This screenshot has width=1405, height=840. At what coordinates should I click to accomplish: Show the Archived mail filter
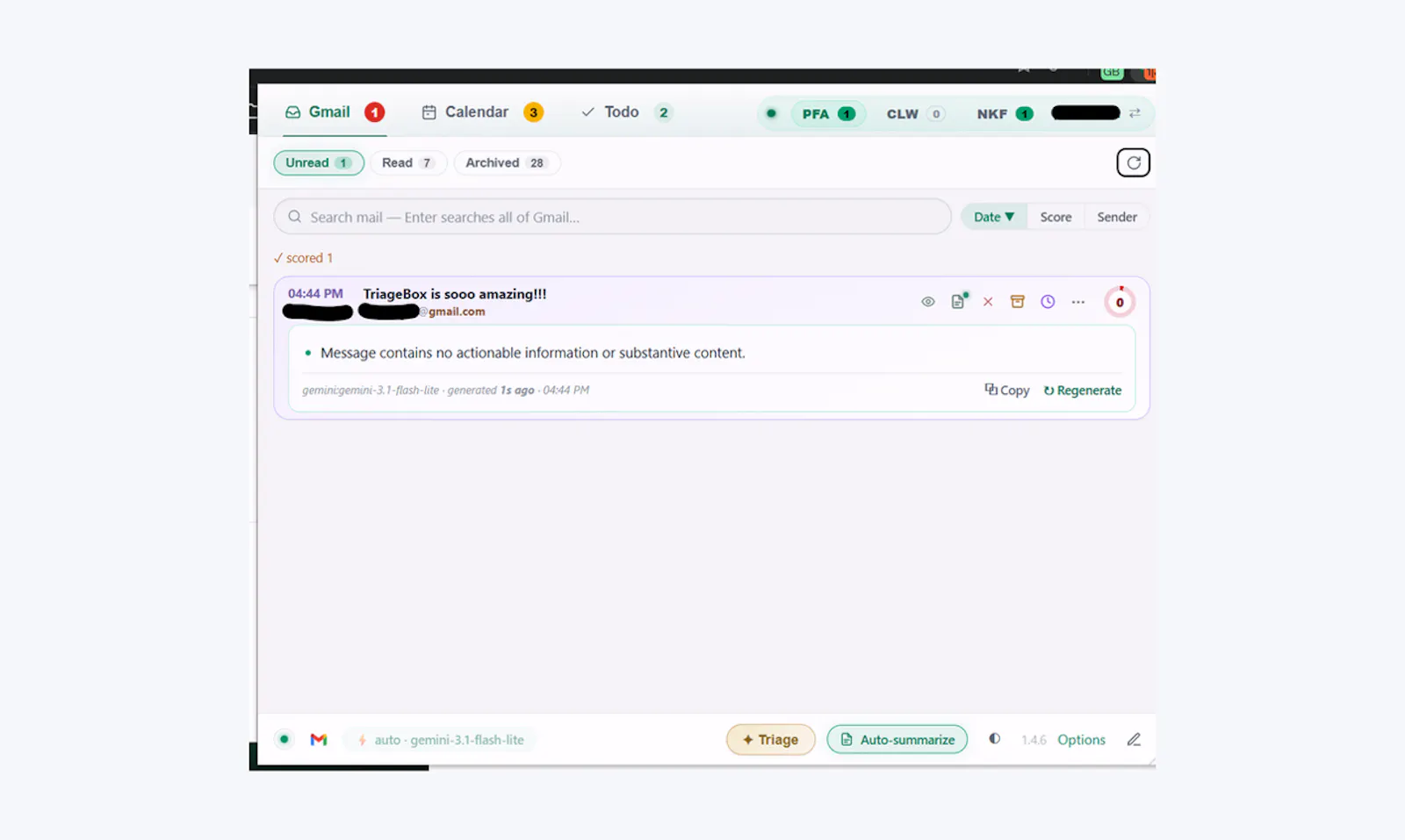[506, 163]
